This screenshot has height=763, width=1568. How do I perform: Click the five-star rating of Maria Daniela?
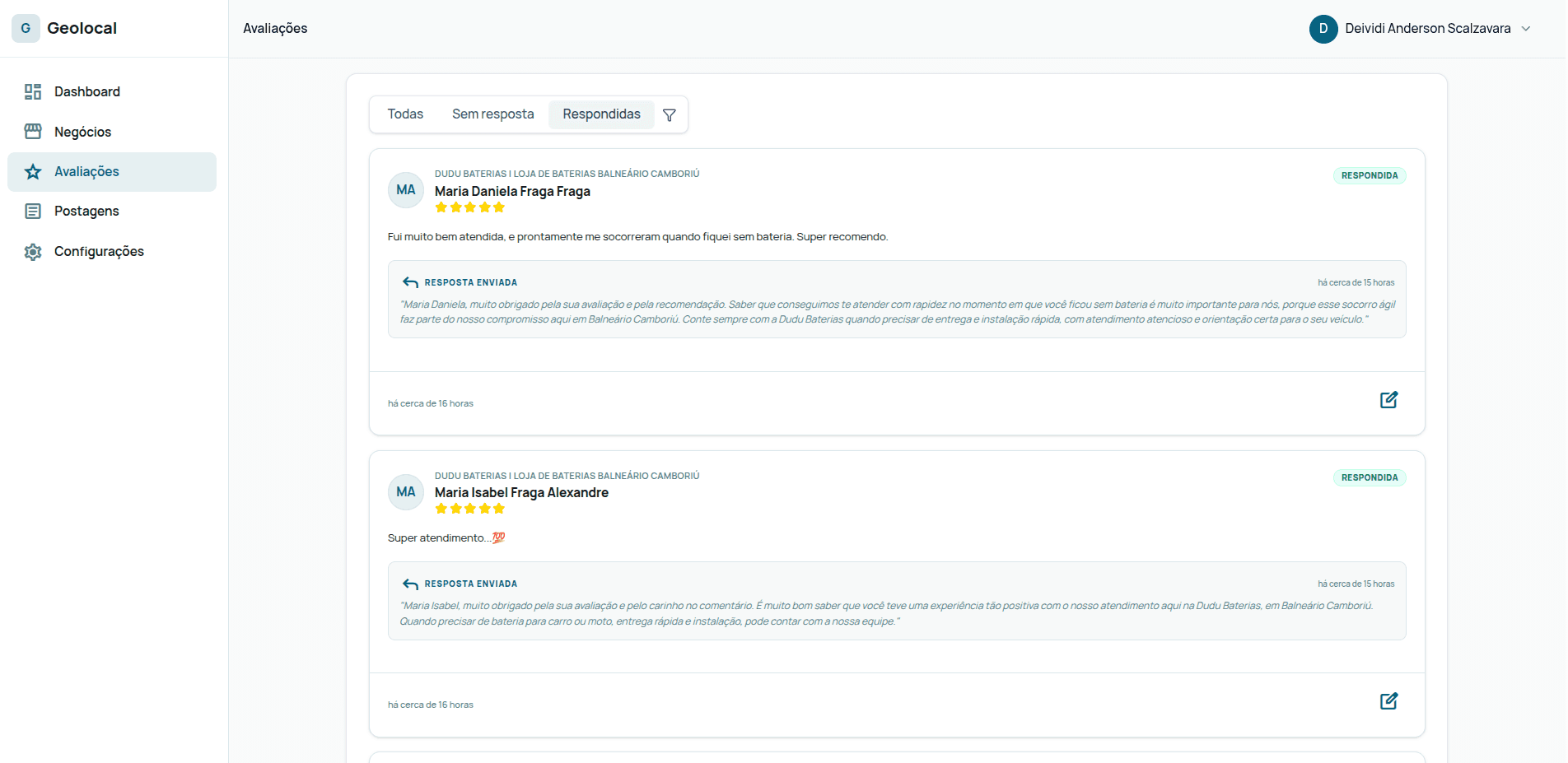pos(470,207)
